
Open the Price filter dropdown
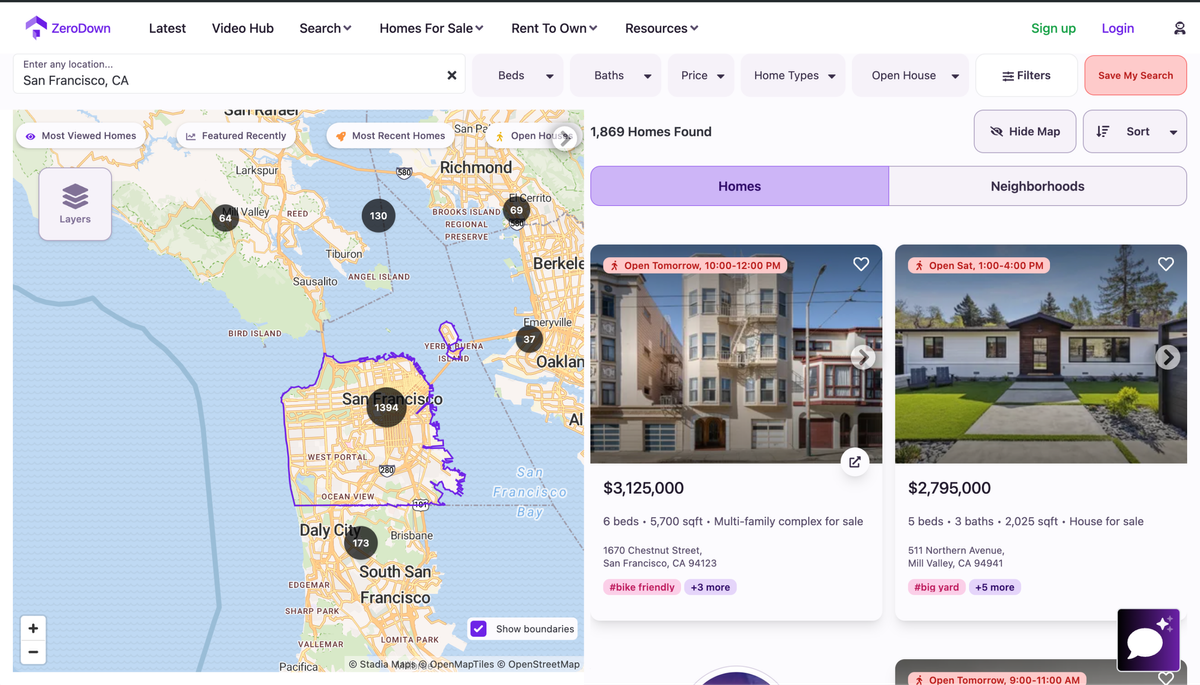700,75
